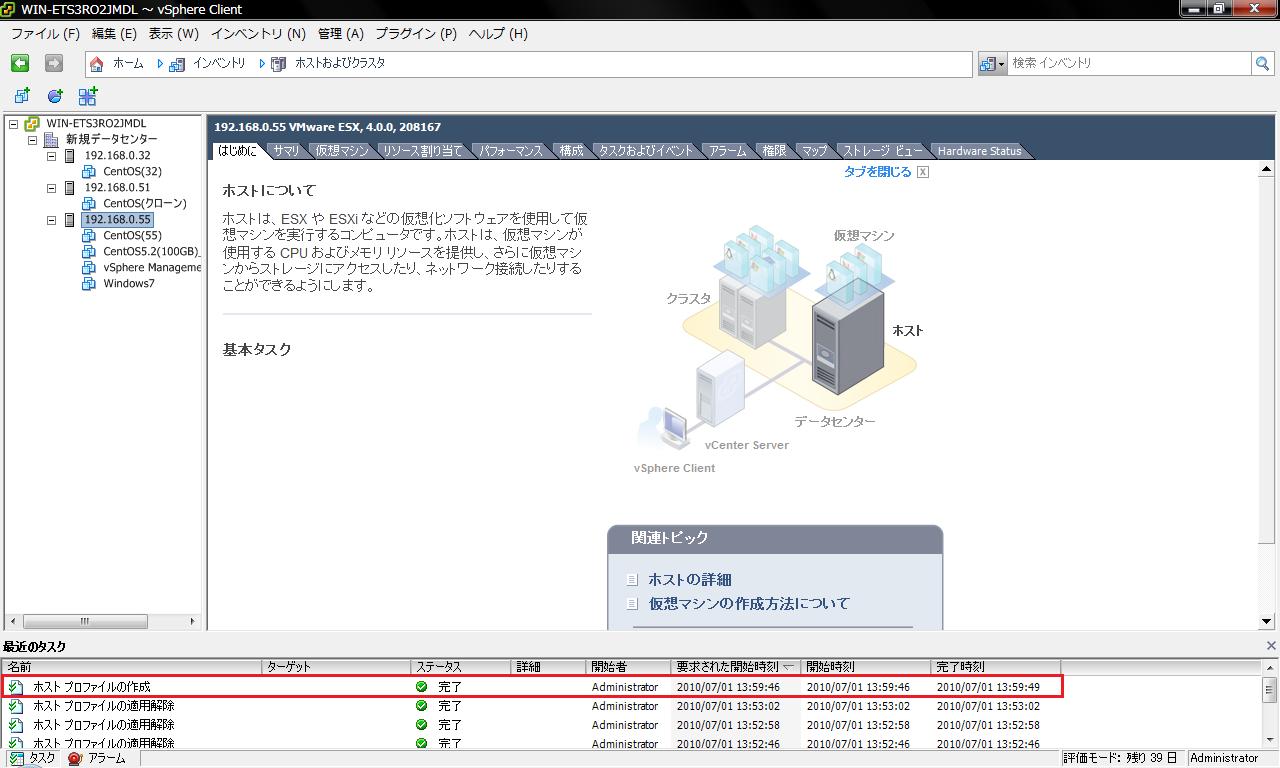The width and height of the screenshot is (1280, 768).
Task: Close the recent tasks panel with X
Action: [1271, 646]
